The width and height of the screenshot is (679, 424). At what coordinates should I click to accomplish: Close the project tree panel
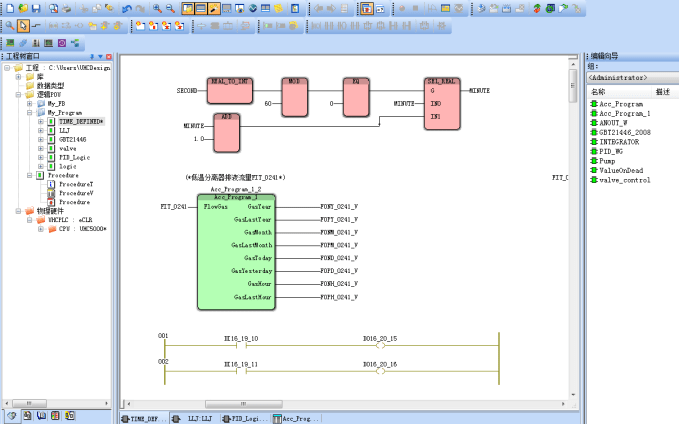coord(109,56)
